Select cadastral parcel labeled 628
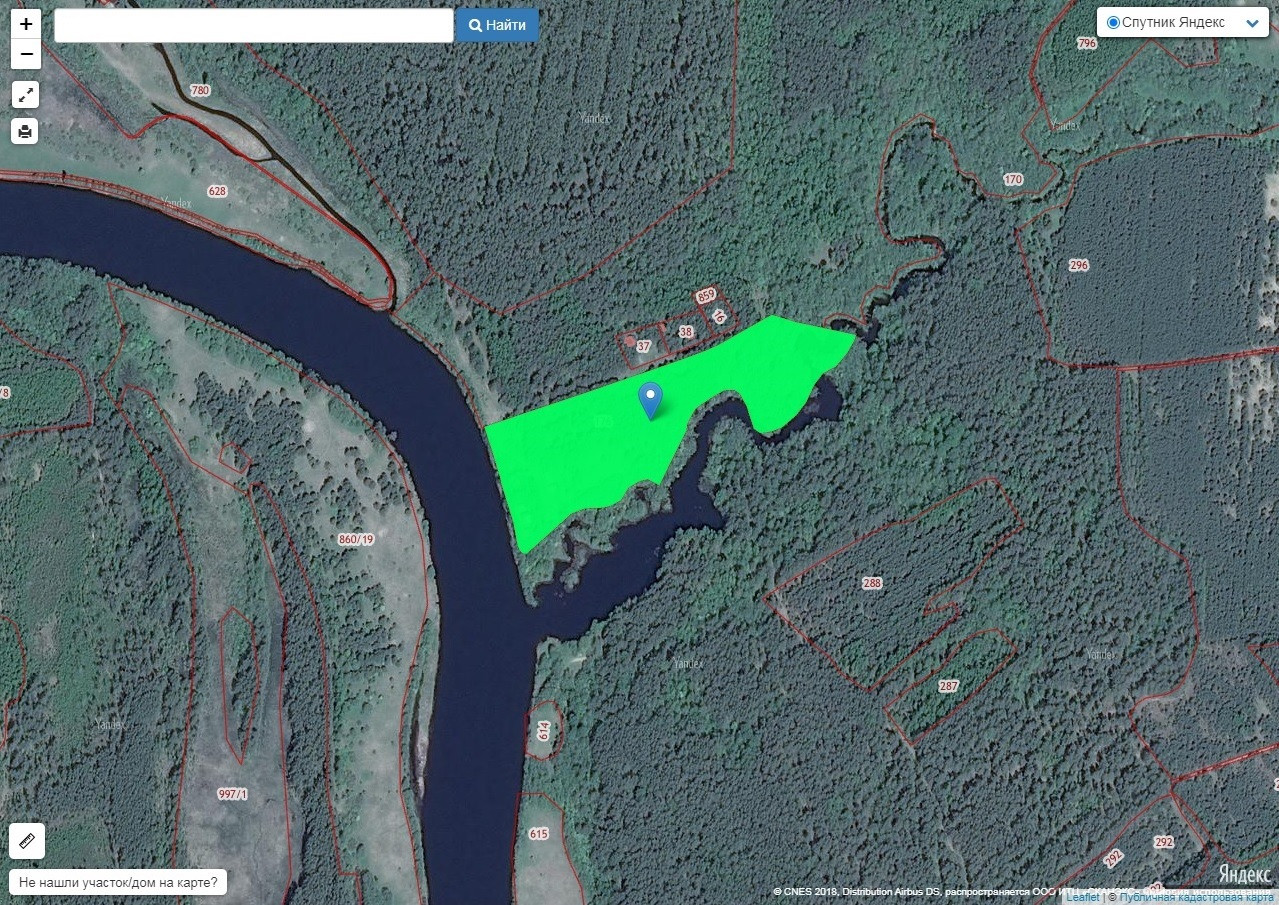This screenshot has height=905, width=1279. [x=217, y=191]
